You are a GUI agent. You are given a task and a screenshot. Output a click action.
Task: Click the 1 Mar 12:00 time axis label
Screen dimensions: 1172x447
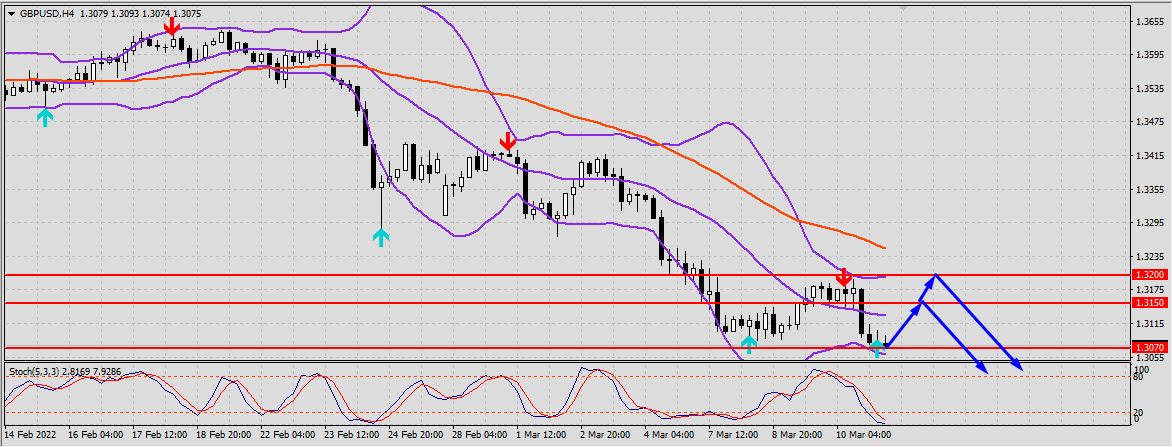tap(540, 436)
